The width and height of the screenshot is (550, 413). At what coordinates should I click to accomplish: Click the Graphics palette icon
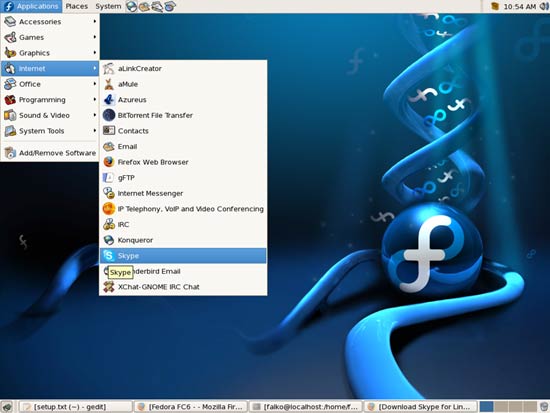click(x=10, y=53)
